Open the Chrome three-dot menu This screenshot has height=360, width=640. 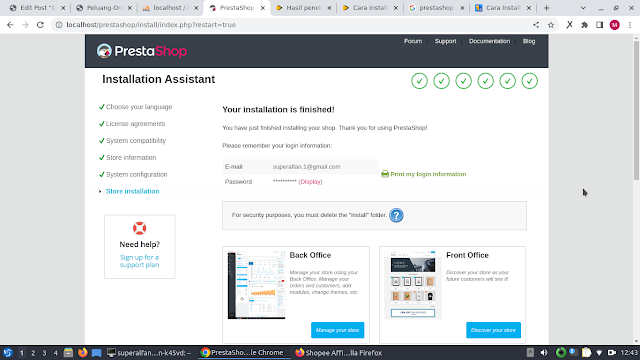coord(630,25)
